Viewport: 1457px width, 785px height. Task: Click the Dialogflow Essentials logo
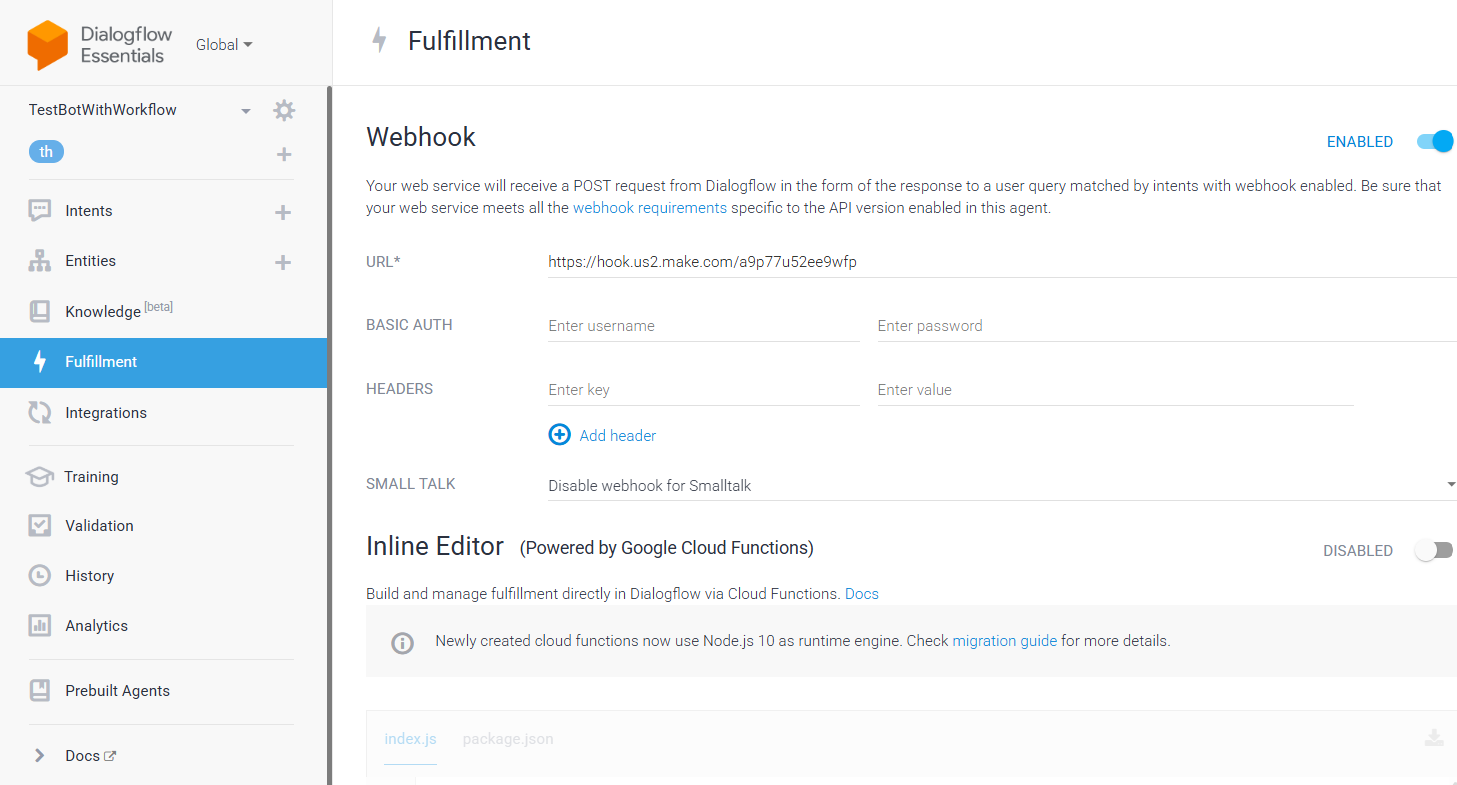tap(47, 45)
